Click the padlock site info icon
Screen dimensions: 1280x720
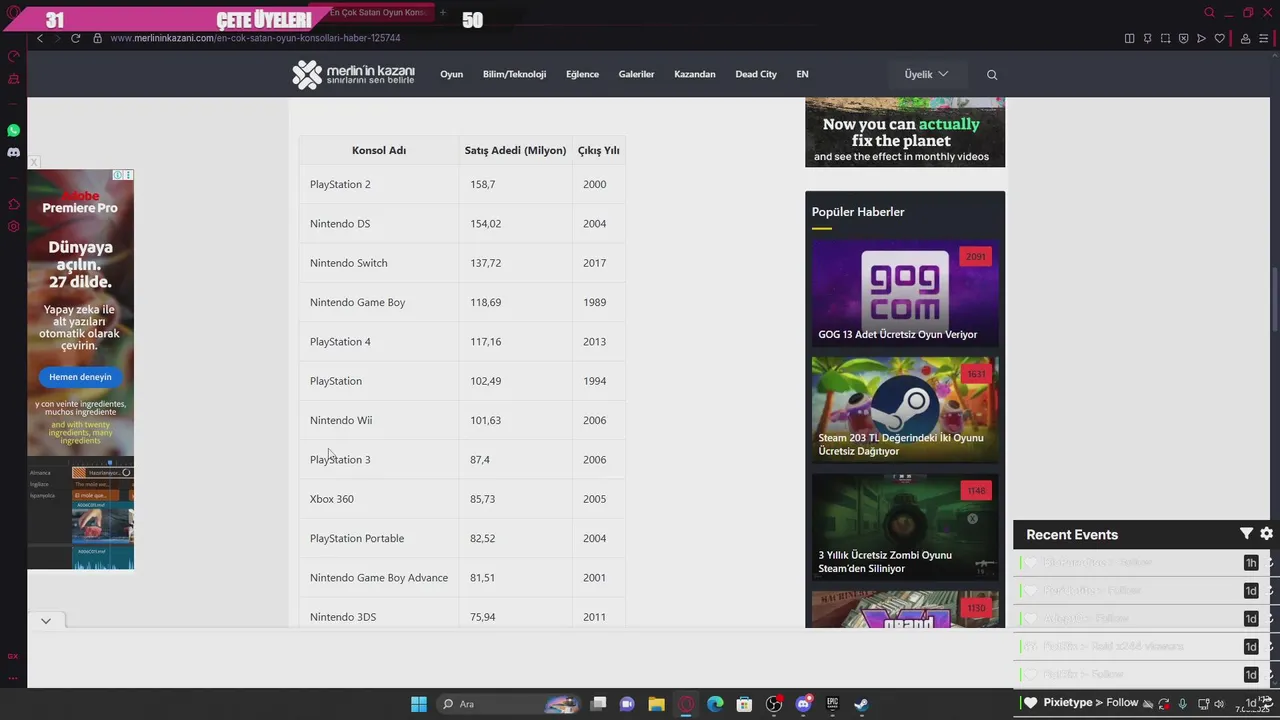[x=97, y=38]
